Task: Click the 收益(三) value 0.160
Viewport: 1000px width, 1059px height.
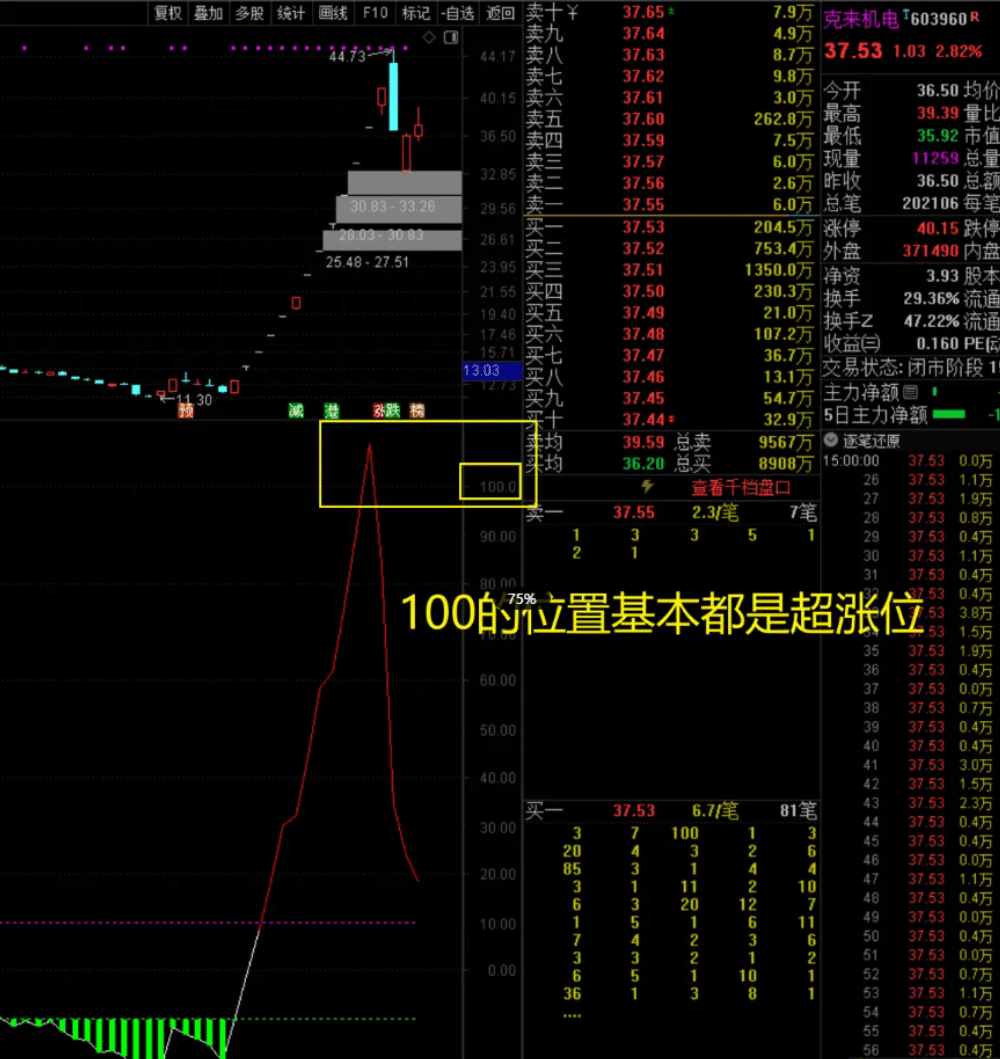Action: tap(937, 344)
